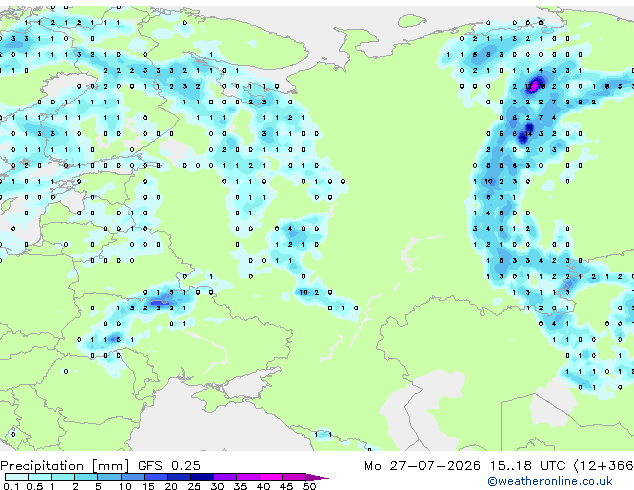
Task: Click the legend label '0.5'
Action: 34,486
